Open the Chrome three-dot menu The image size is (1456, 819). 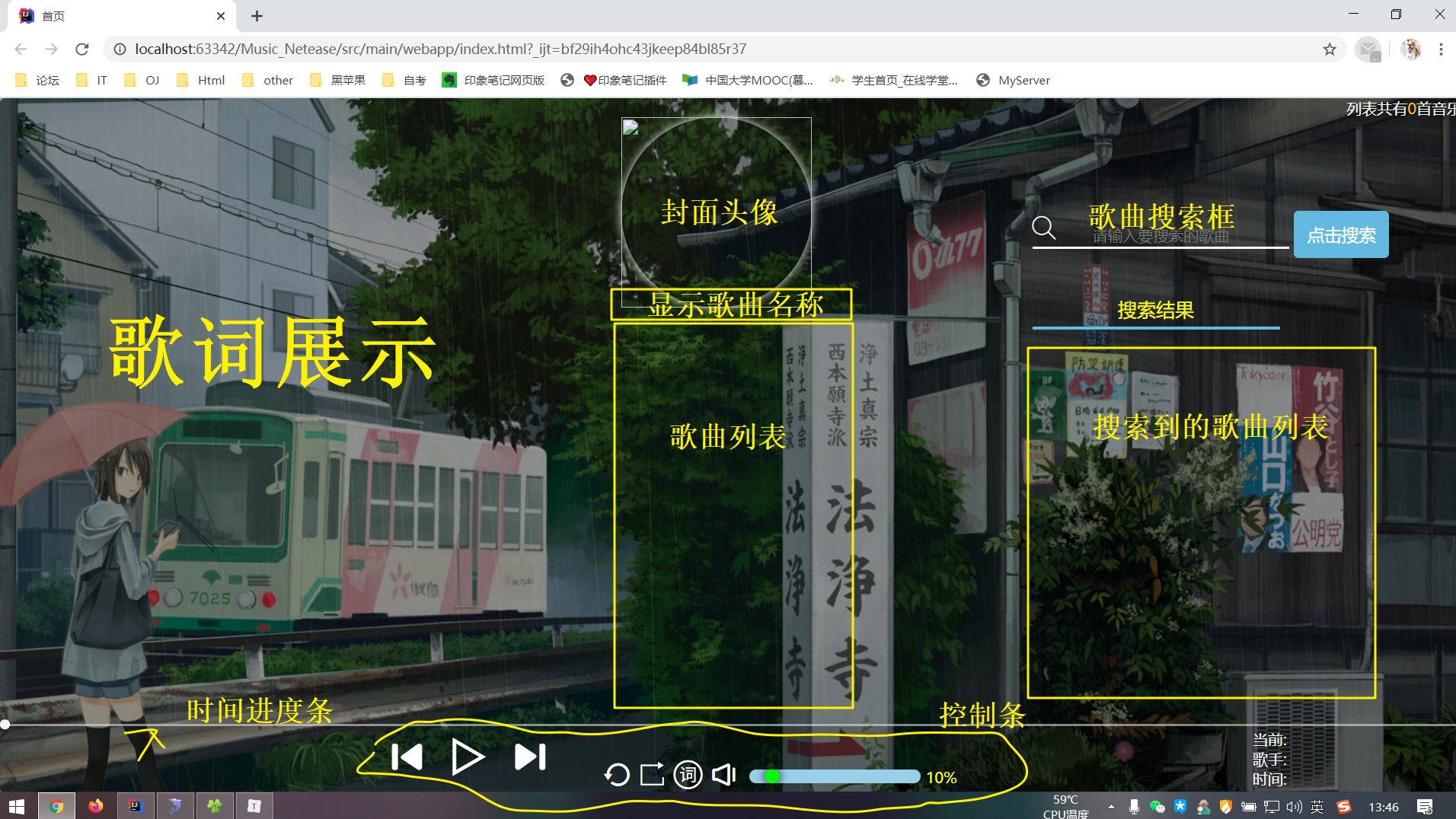1441,49
